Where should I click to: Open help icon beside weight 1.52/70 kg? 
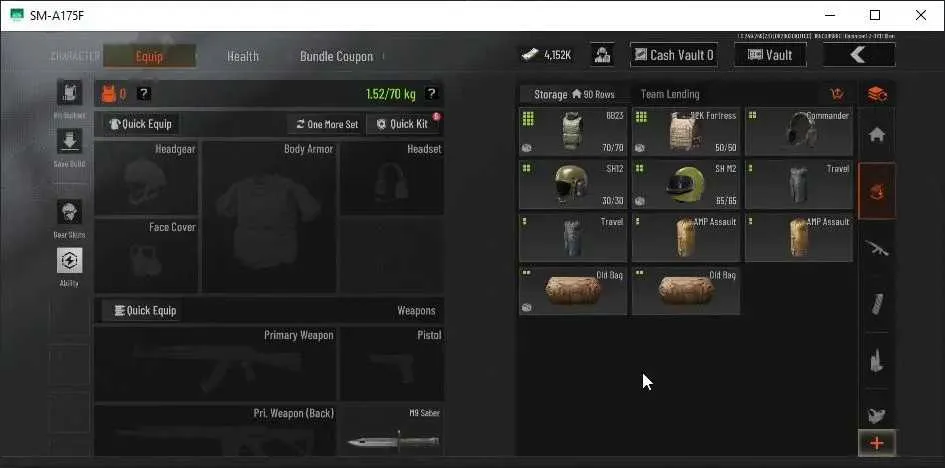click(x=432, y=93)
